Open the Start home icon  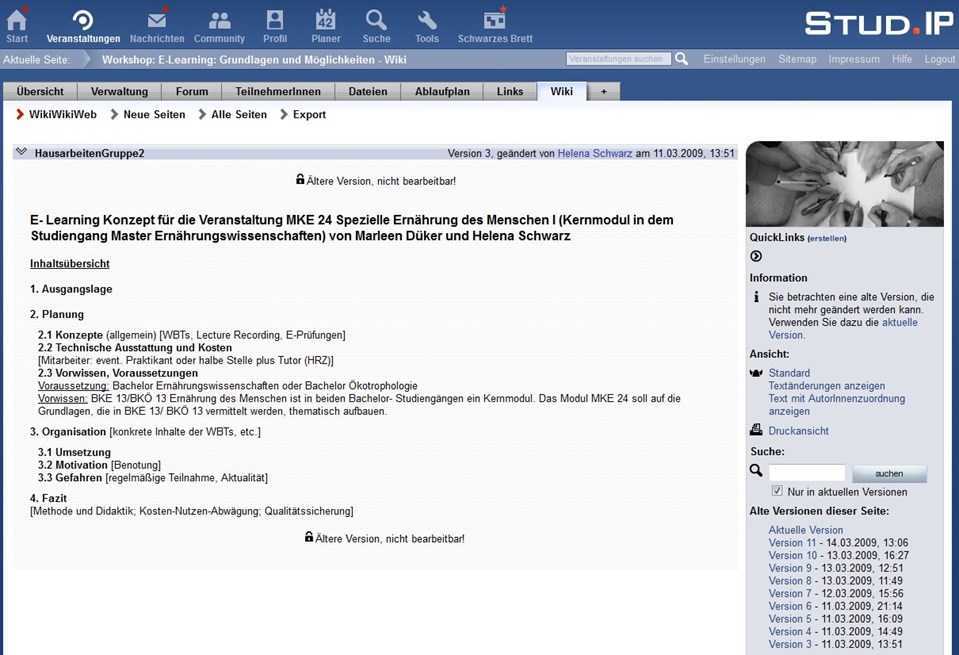[17, 20]
